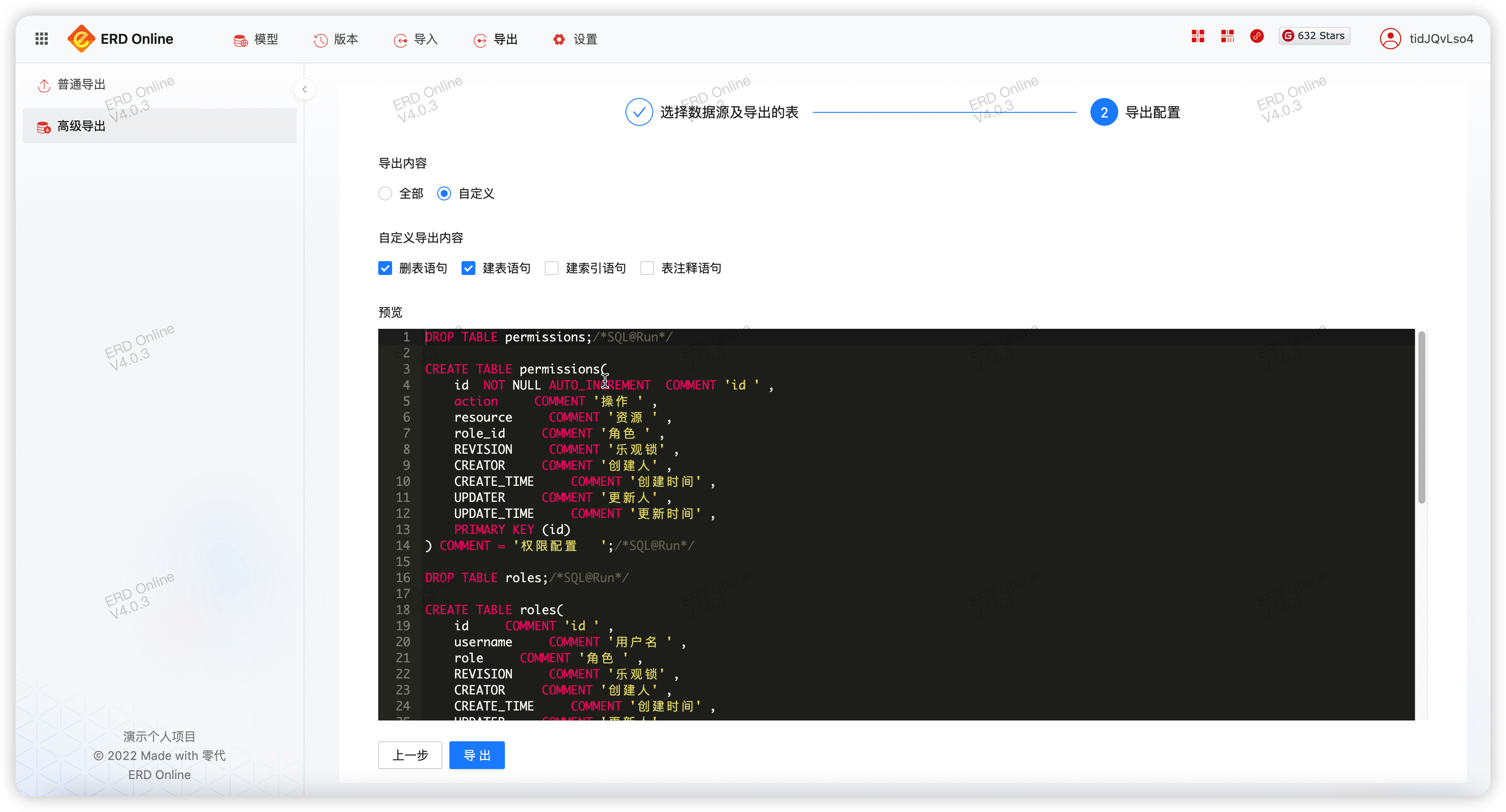Click the 上一步 button
This screenshot has height=812, width=1506.
coord(410,755)
